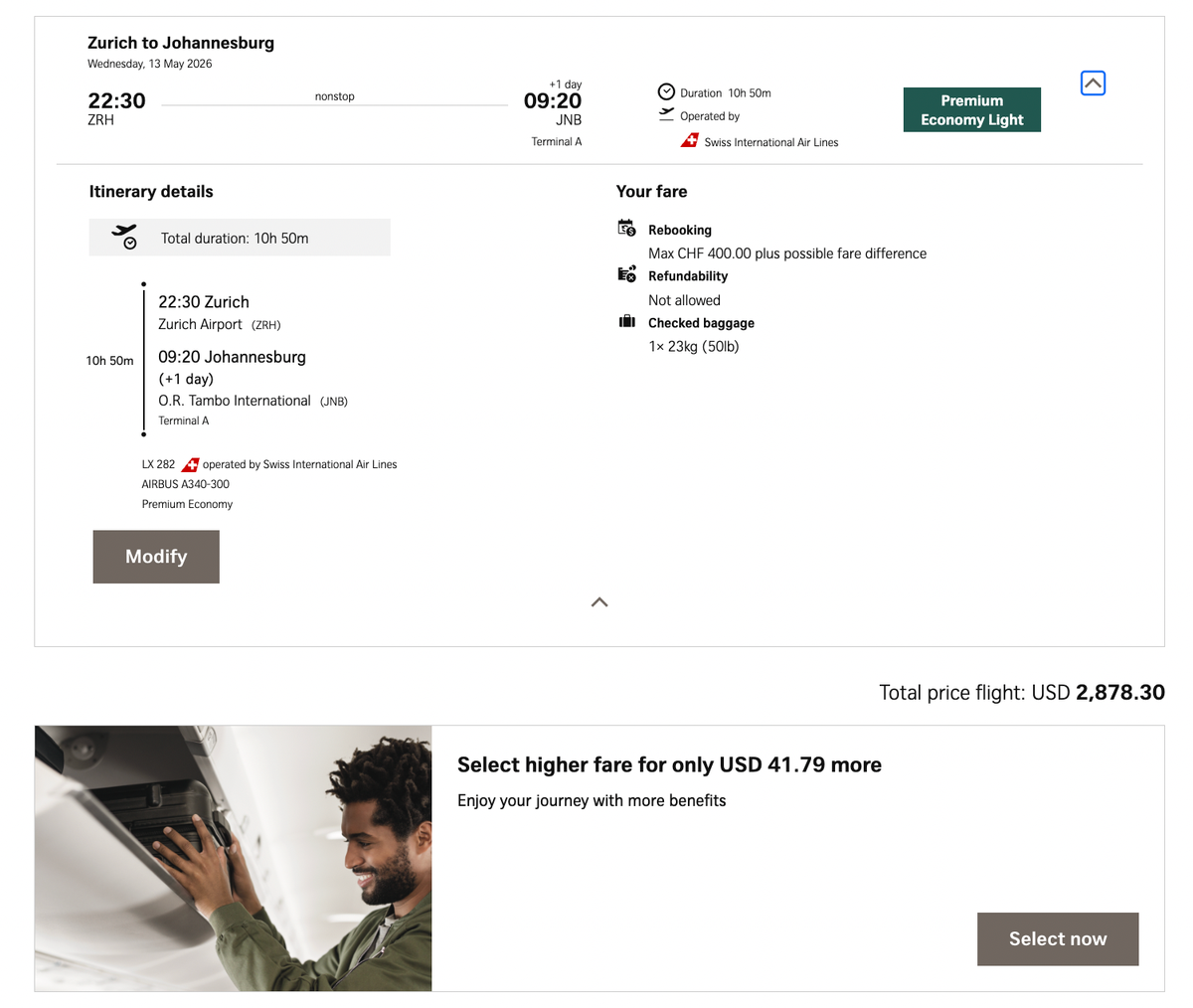Click the Zurich to Johannesburg heading

click(x=181, y=43)
